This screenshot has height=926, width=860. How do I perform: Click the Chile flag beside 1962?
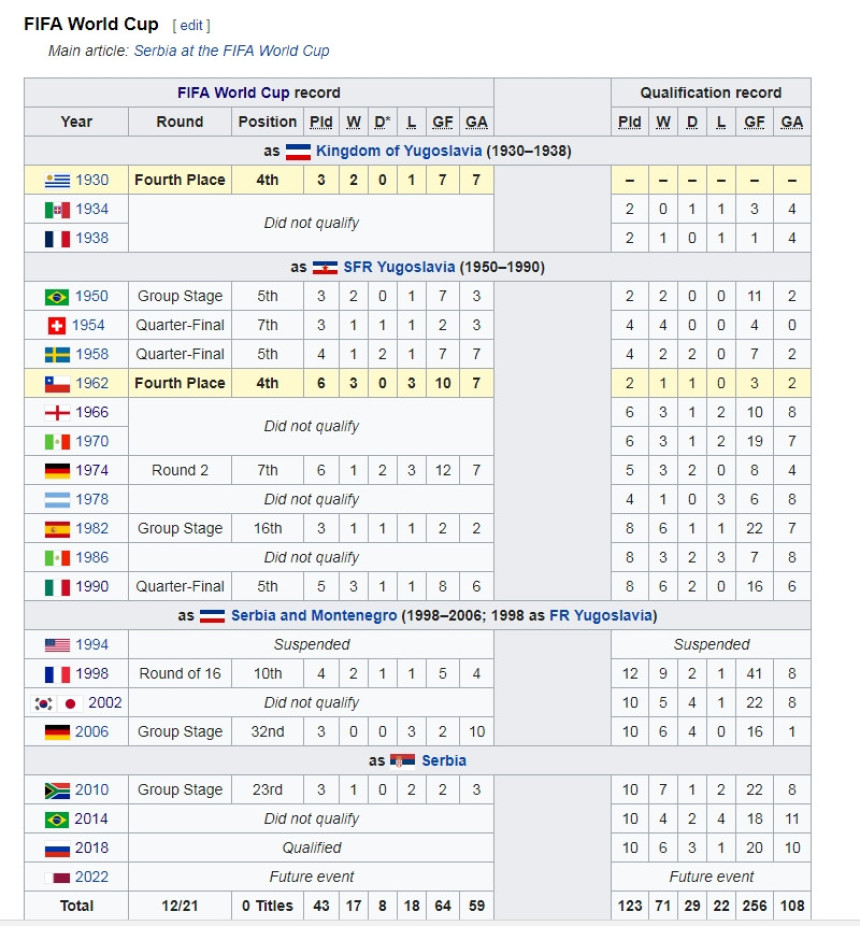click(x=57, y=383)
